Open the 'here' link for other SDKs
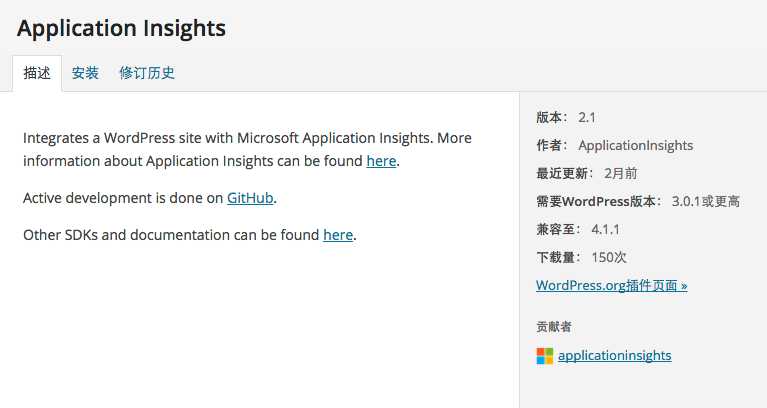 click(338, 235)
